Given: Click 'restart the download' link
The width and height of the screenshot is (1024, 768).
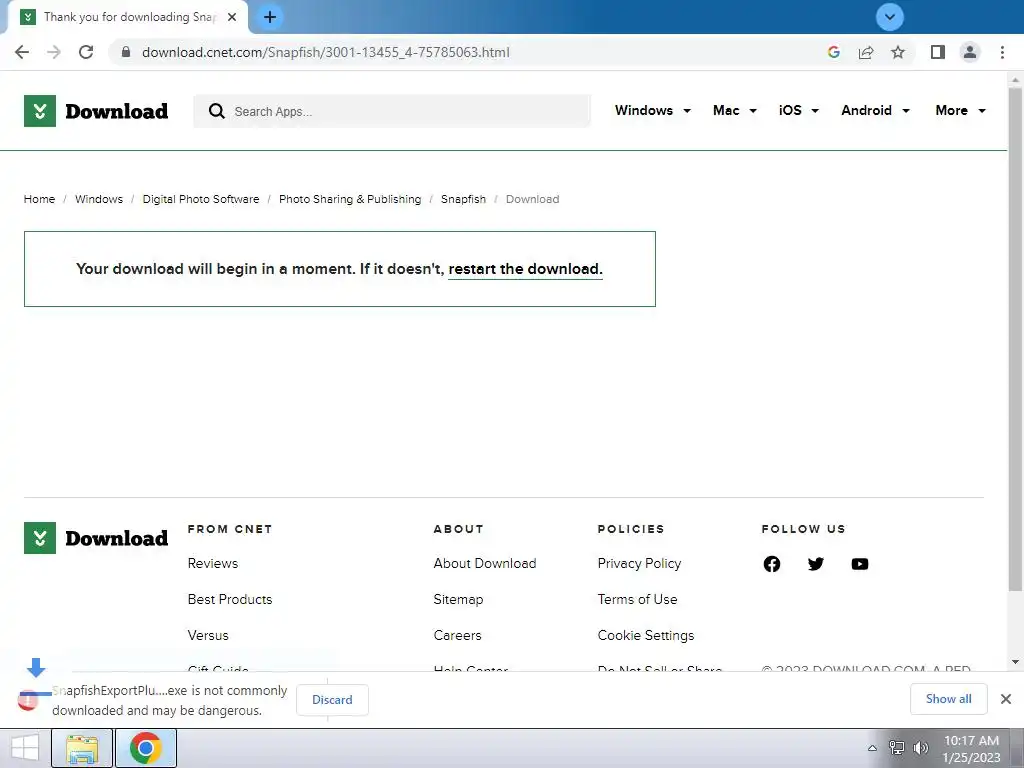Looking at the screenshot, I should (525, 269).
